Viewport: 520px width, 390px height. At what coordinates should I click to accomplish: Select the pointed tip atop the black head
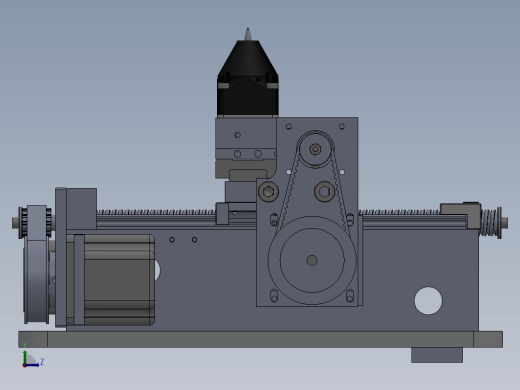[x=248, y=34]
